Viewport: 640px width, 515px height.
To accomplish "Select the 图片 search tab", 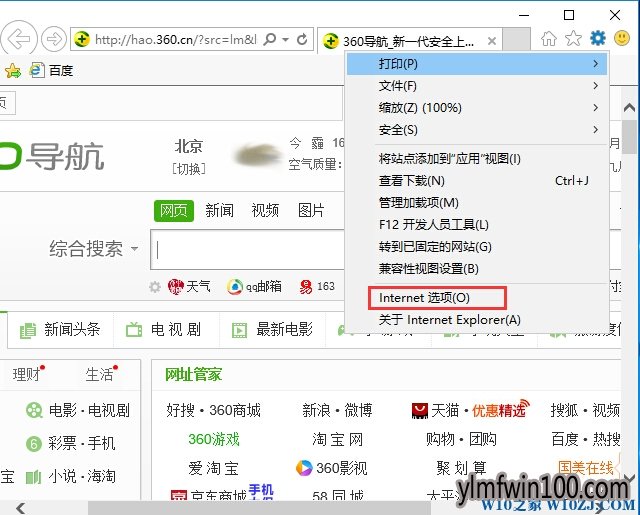I will 311,211.
